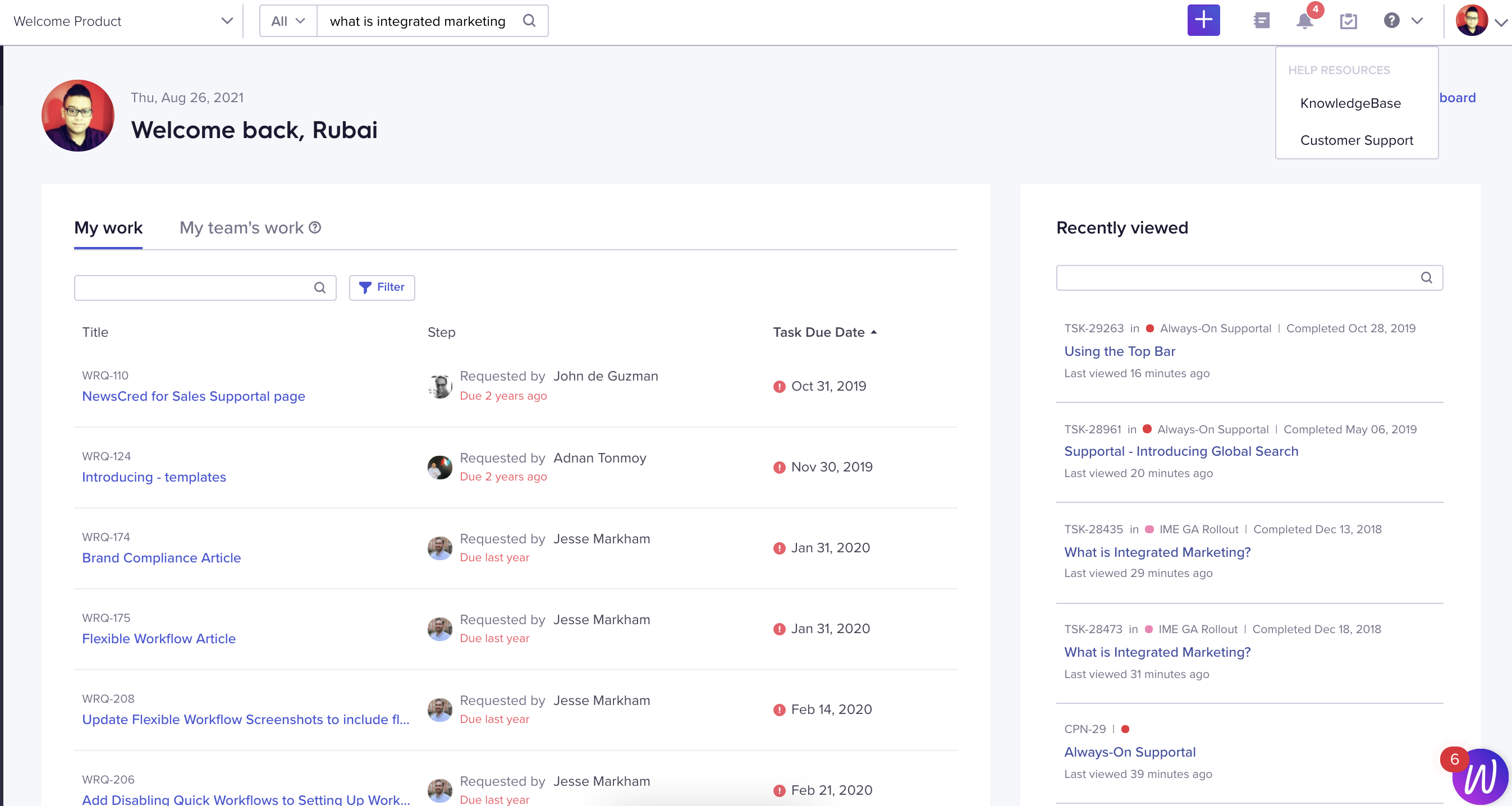This screenshot has height=806, width=1512.
Task: Click Jesse Markham's avatar in WRQ-174 row
Action: (x=439, y=548)
